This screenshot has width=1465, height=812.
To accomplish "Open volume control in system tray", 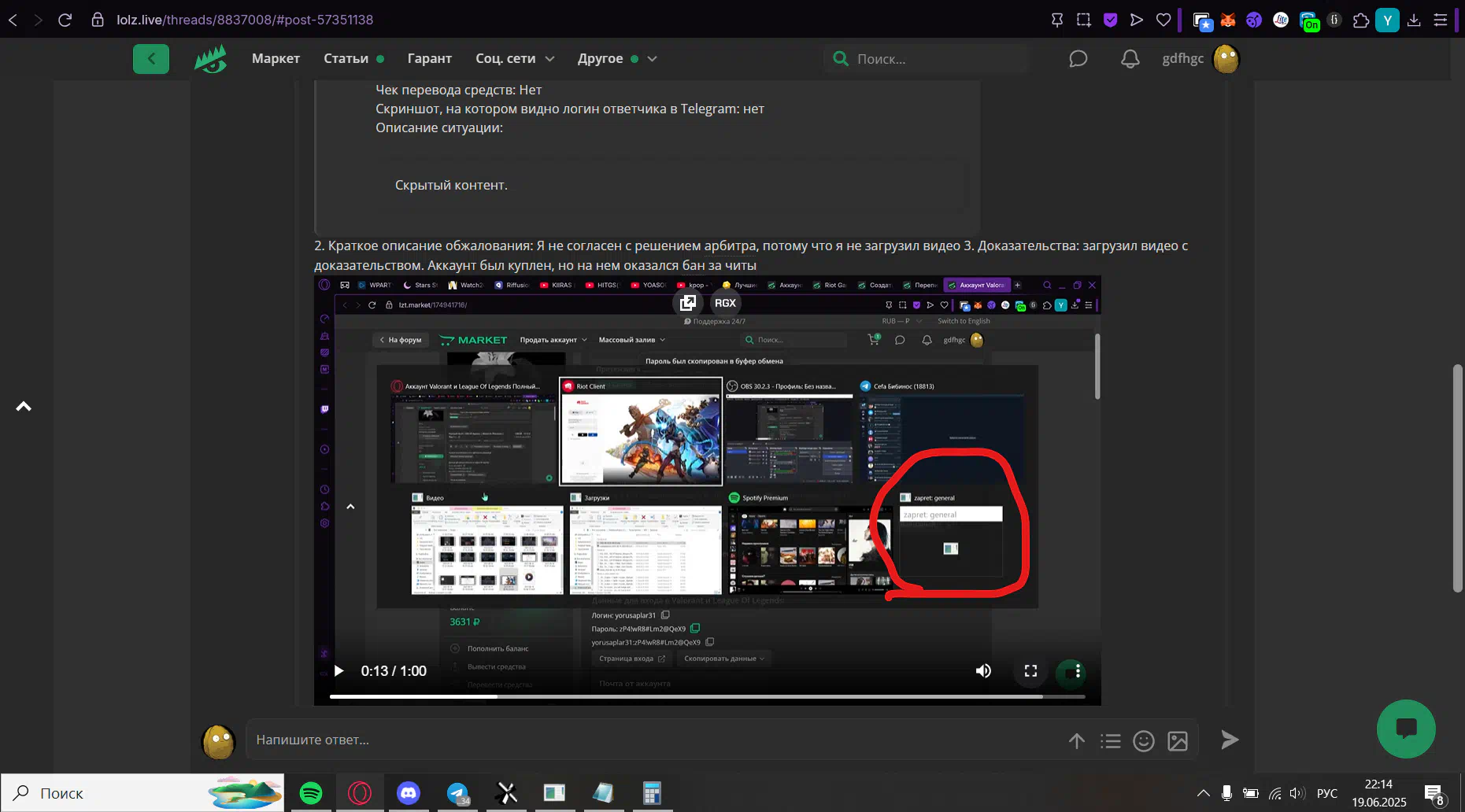I will 1297,793.
